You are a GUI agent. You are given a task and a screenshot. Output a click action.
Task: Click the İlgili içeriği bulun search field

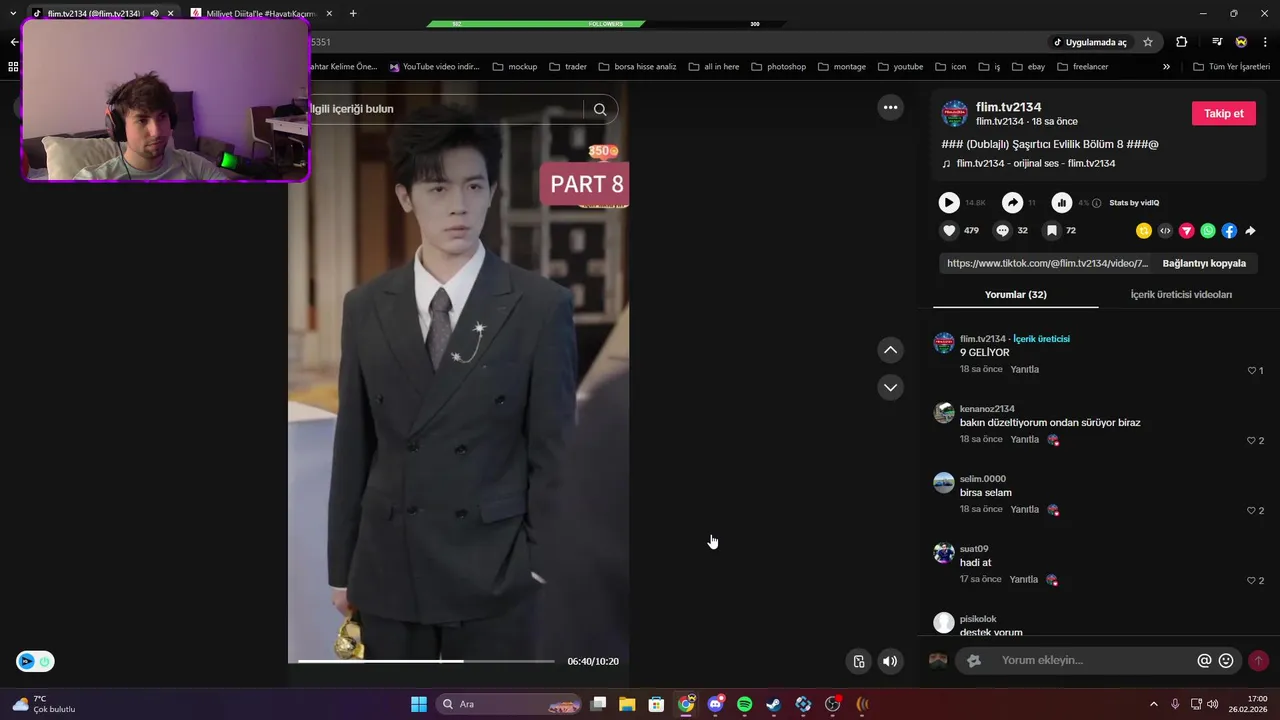(x=445, y=109)
